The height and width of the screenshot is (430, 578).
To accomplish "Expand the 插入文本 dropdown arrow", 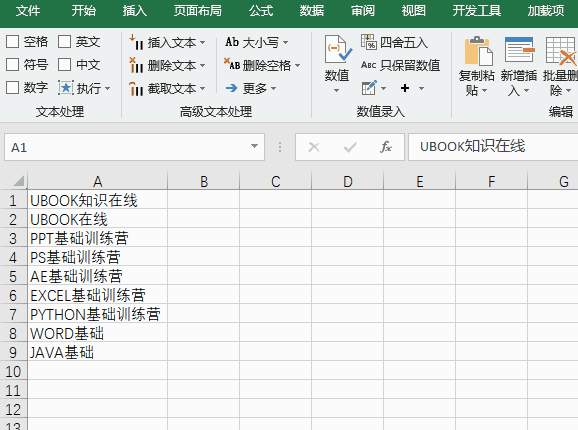I will (x=202, y=43).
